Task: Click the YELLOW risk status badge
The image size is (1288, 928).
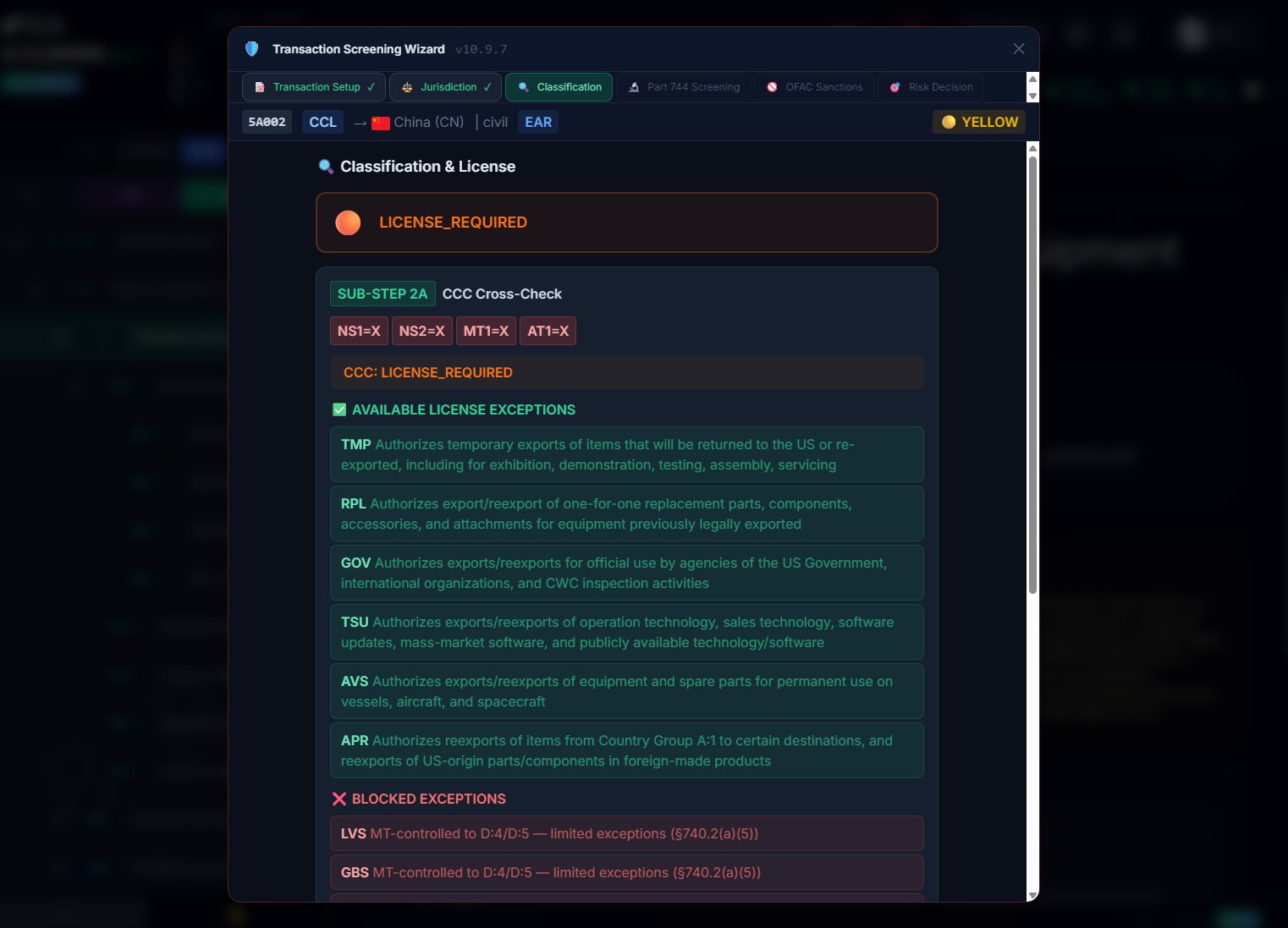Action: [x=979, y=122]
